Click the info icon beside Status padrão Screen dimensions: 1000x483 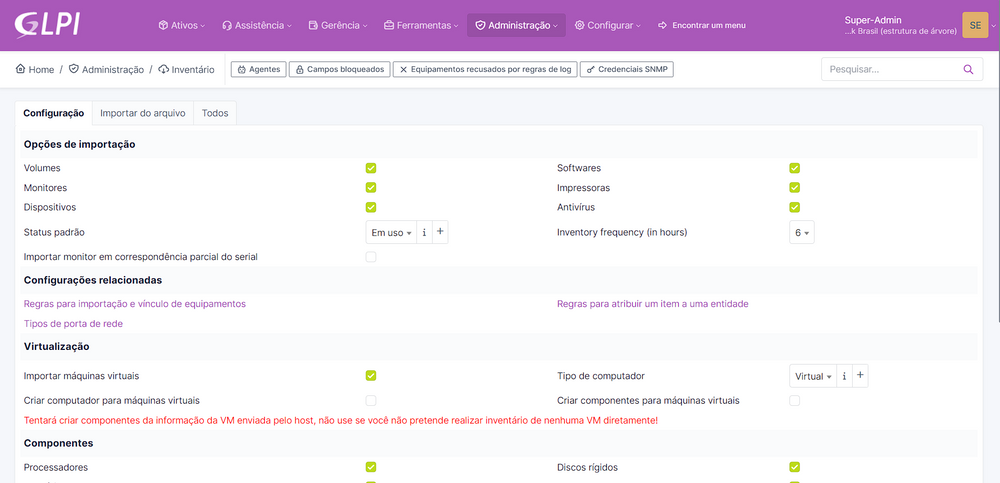pyautogui.click(x=424, y=232)
